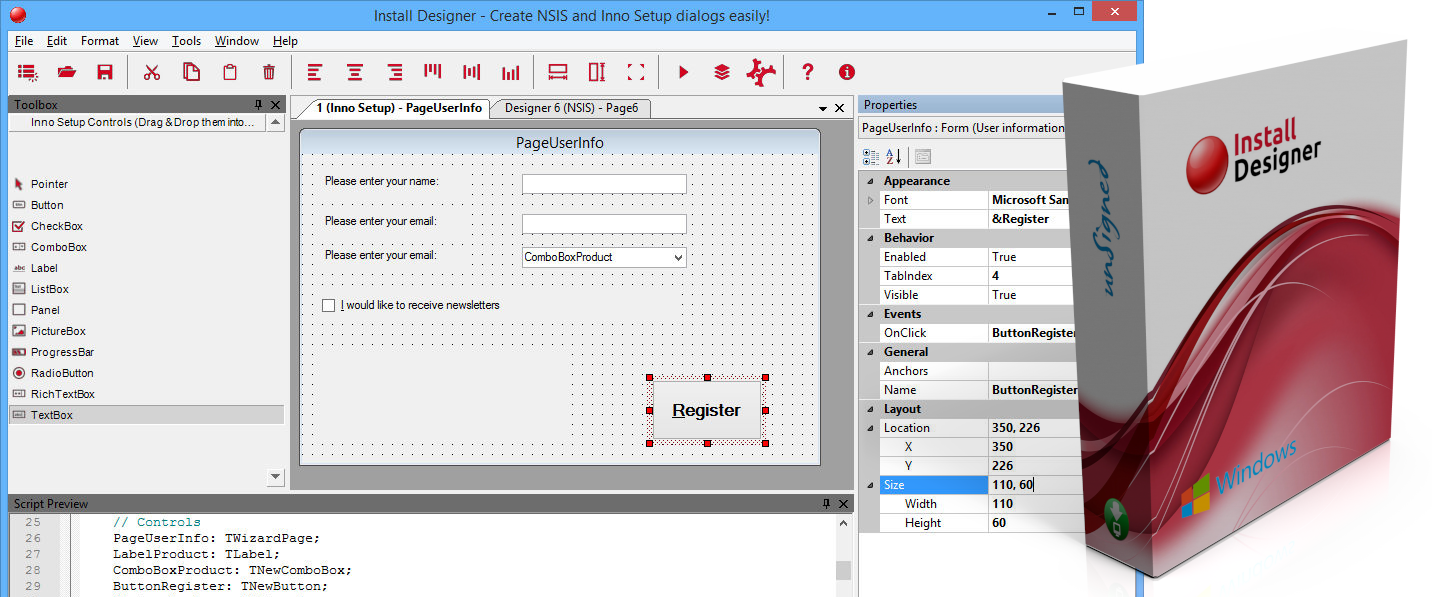
Task: Switch to Designer 6 (NSIS) - Page6 tab
Action: [x=571, y=108]
